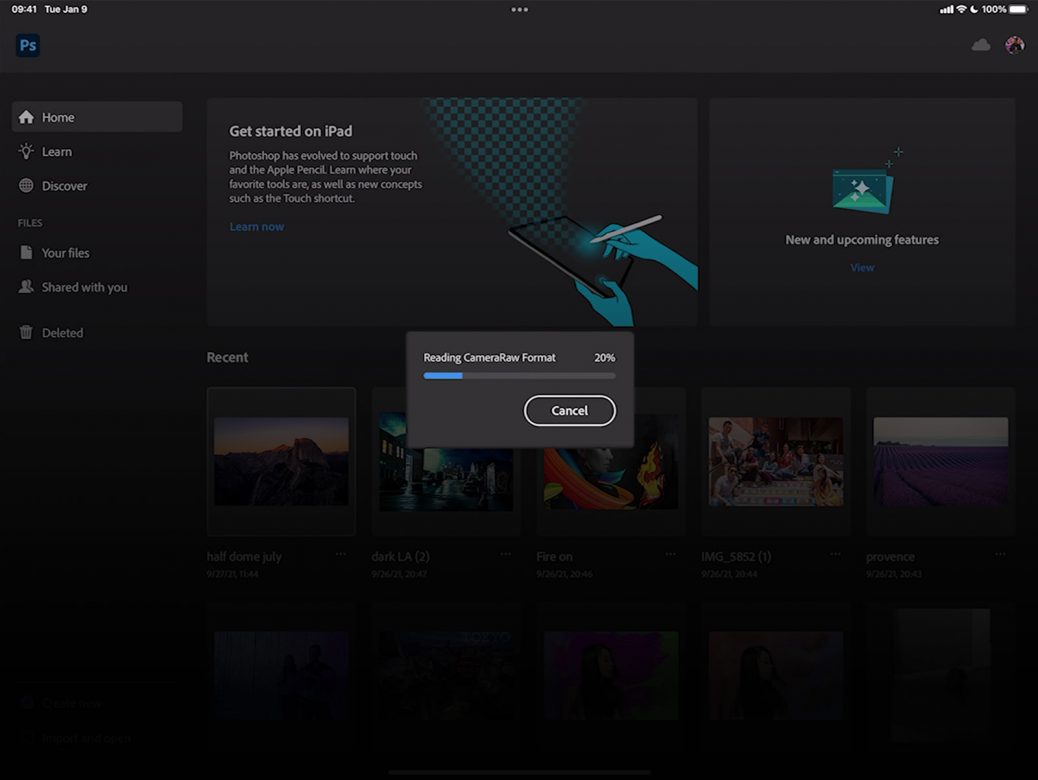Click the "9/26/21, 20:43" date text
Image resolution: width=1038 pixels, height=780 pixels.
pyautogui.click(x=894, y=574)
